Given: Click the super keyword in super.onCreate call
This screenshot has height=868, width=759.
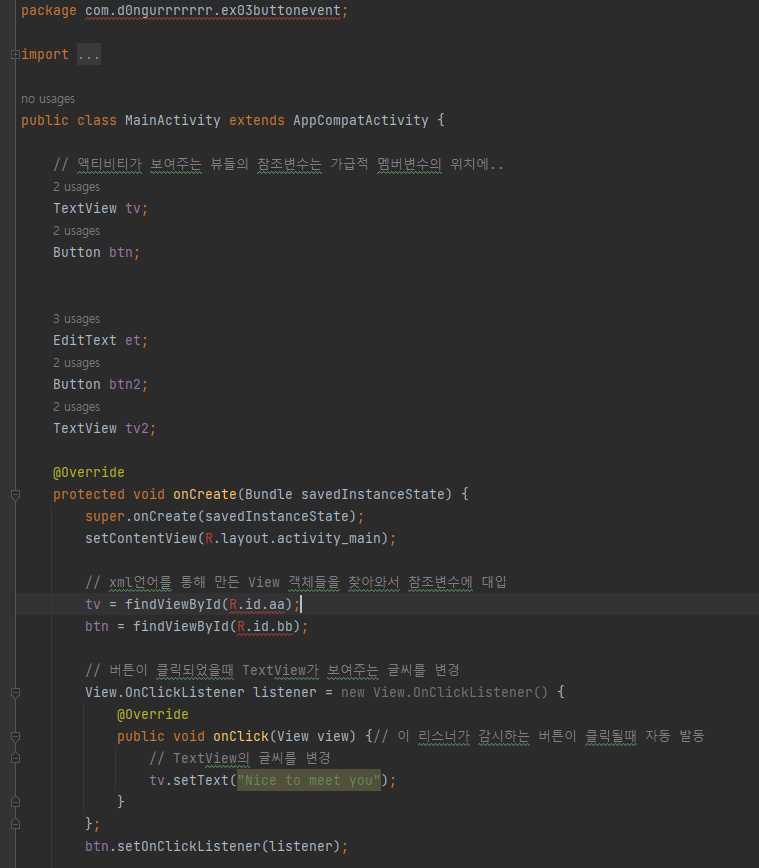Looking at the screenshot, I should click(x=105, y=516).
